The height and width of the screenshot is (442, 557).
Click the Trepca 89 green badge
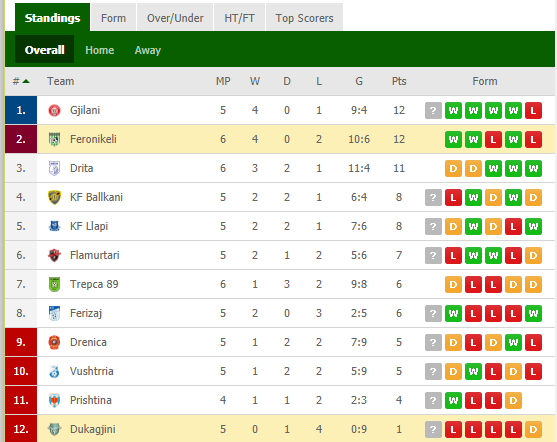(54, 284)
